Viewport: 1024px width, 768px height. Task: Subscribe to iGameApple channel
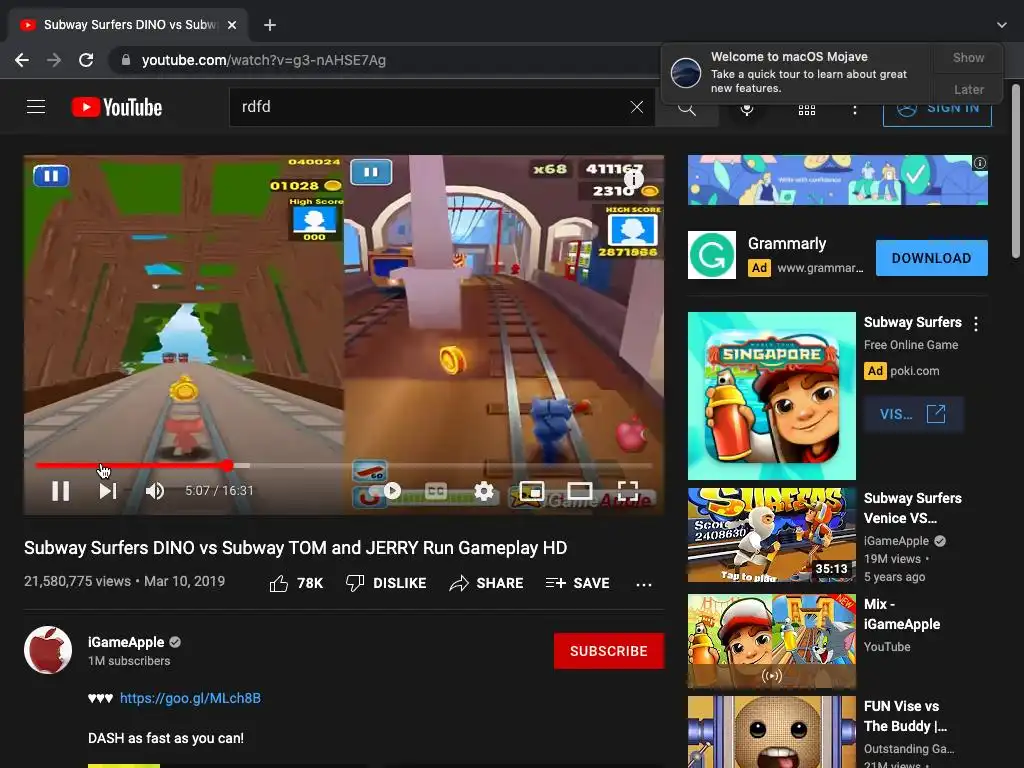click(x=609, y=651)
